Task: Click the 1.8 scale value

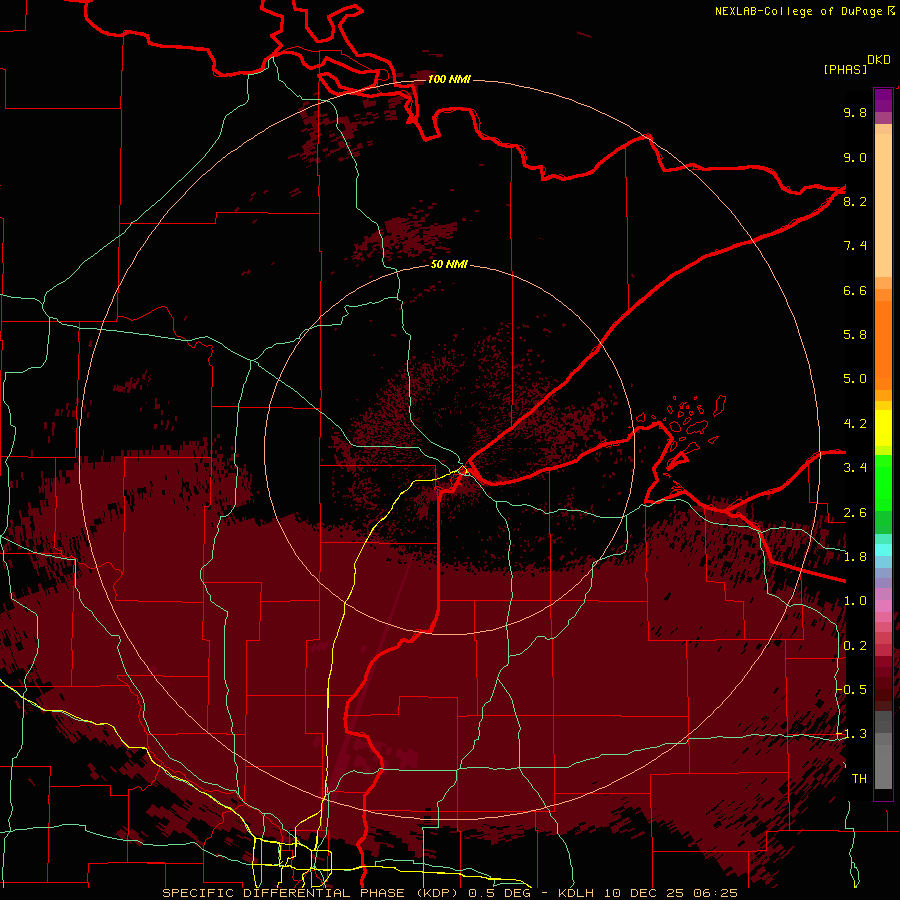Action: 855,557
